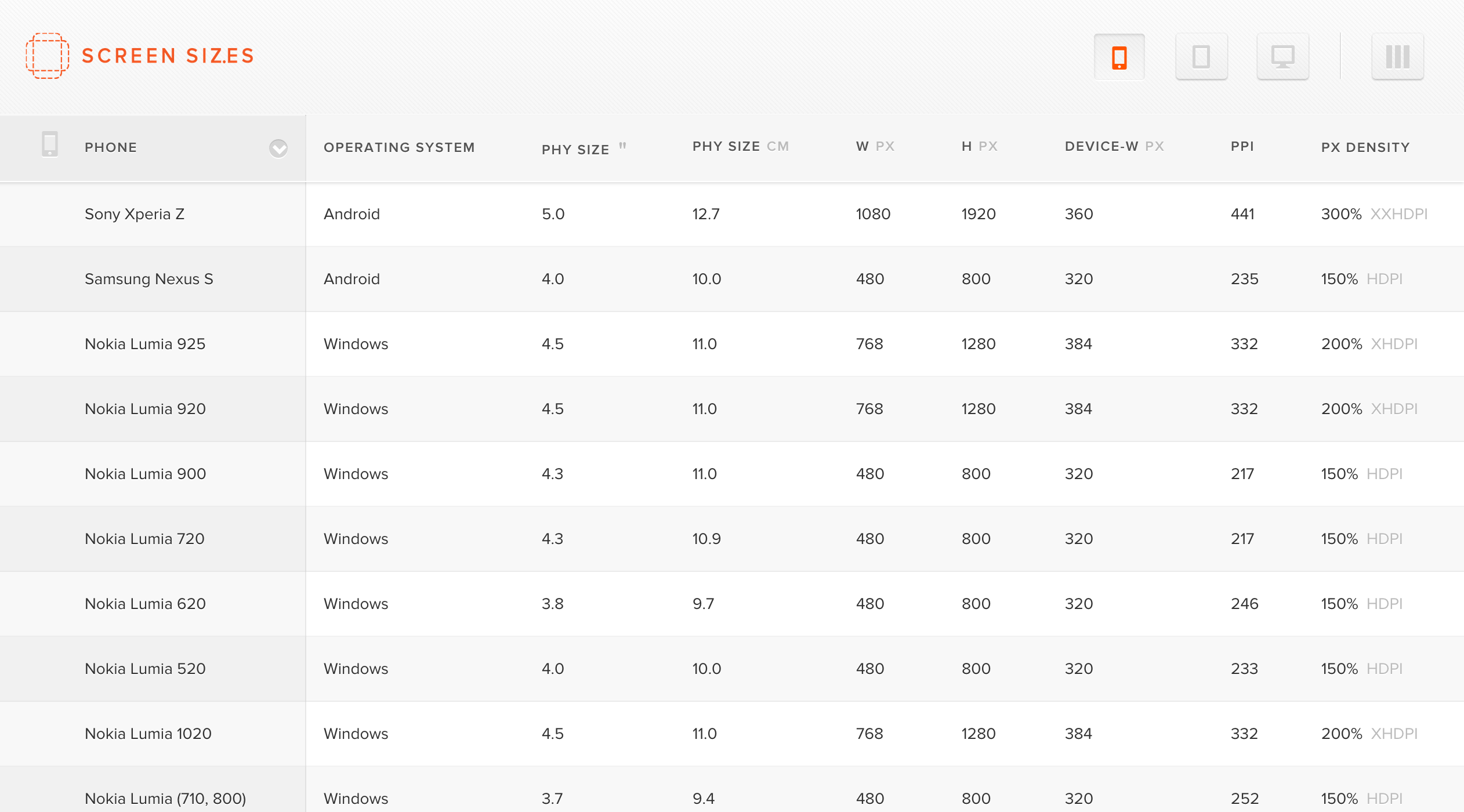The image size is (1464, 812).
Task: Open the columns view icon
Action: [x=1397, y=57]
